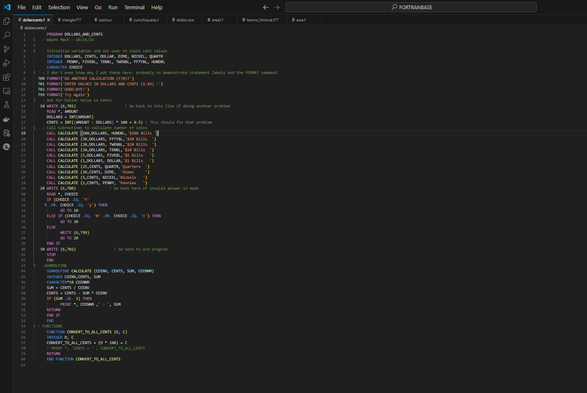Click the VS Code logo icon

click(x=7, y=7)
